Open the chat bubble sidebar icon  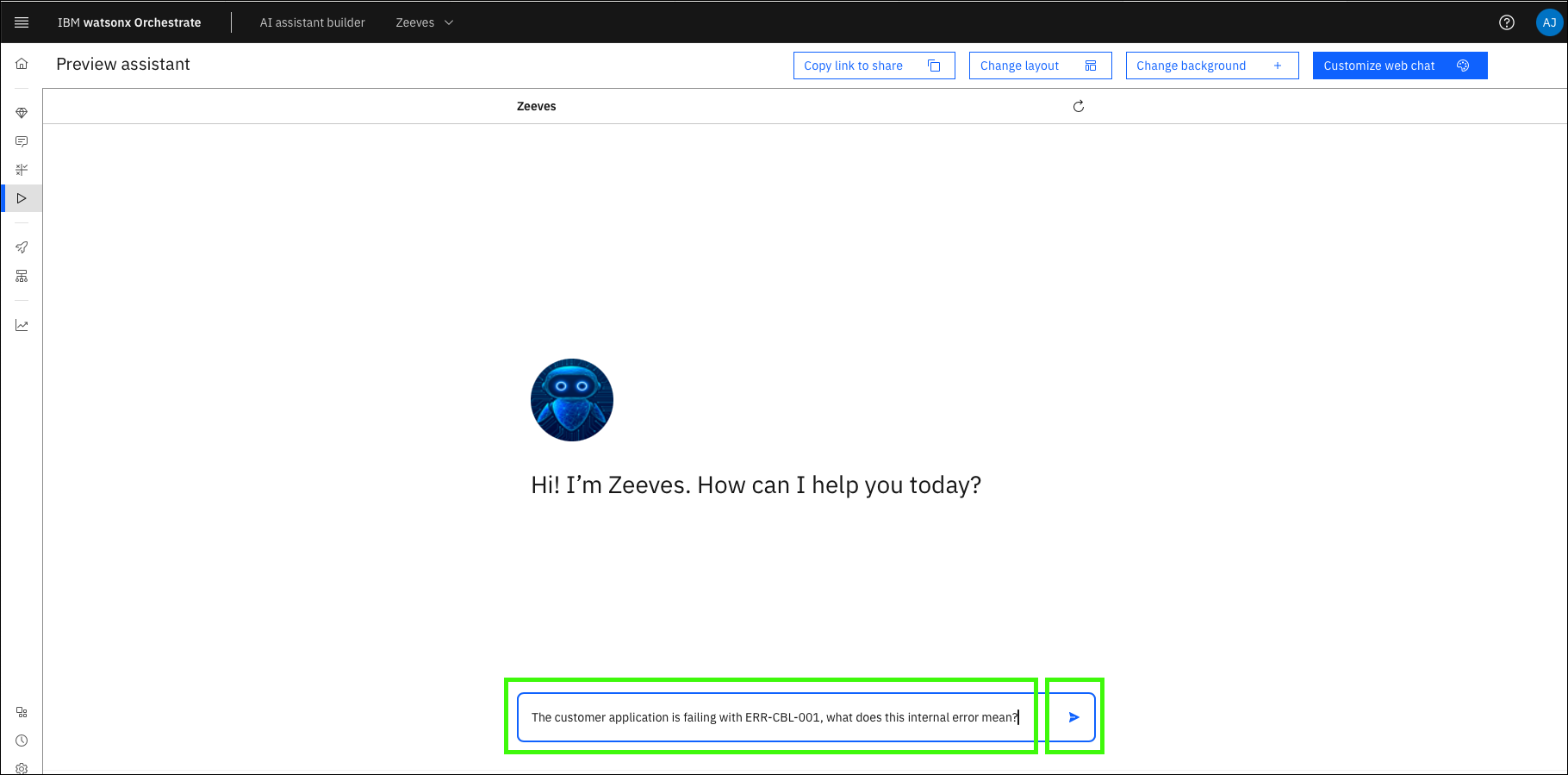(x=22, y=141)
